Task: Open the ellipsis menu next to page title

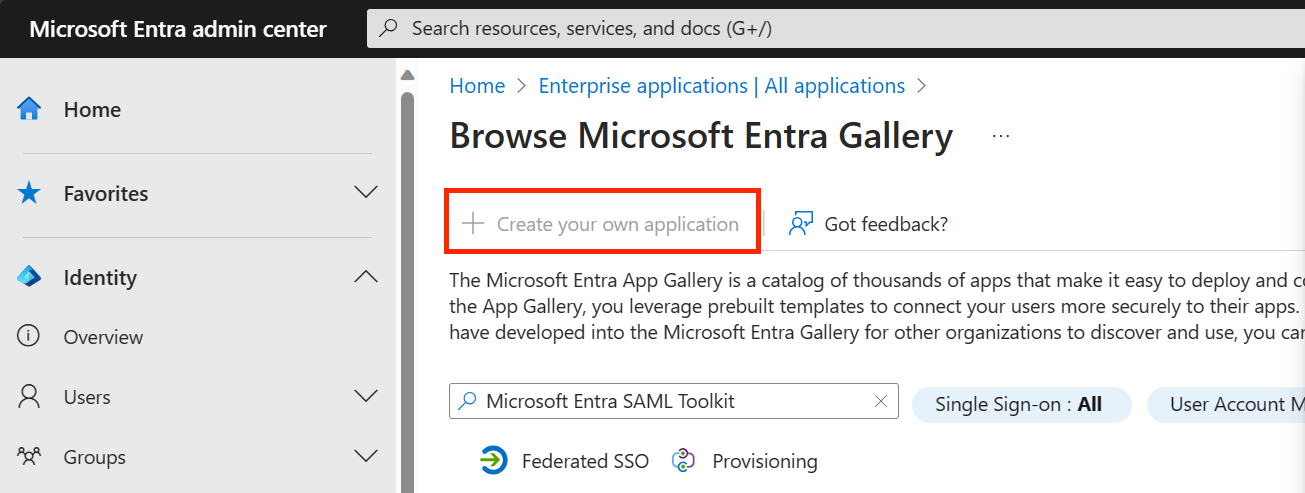Action: point(1001,136)
